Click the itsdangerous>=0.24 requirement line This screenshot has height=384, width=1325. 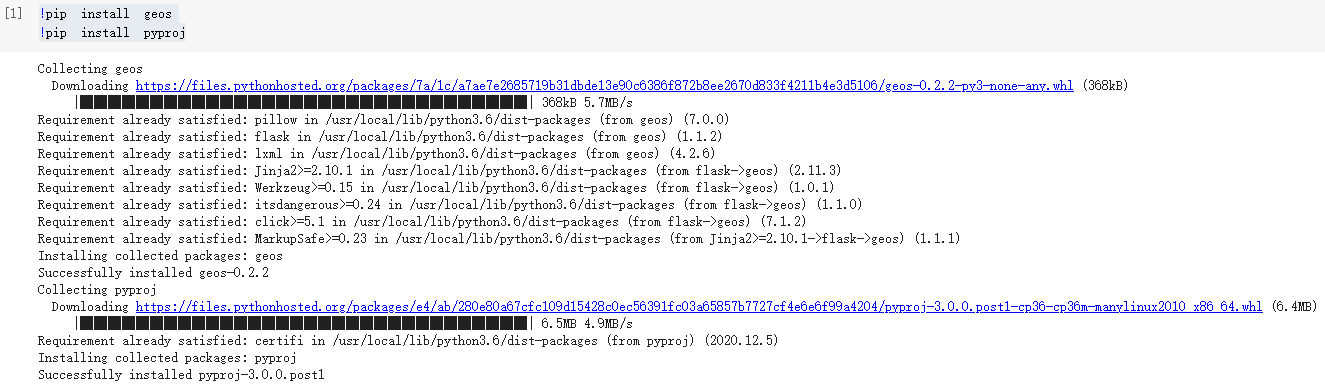[x=450, y=205]
